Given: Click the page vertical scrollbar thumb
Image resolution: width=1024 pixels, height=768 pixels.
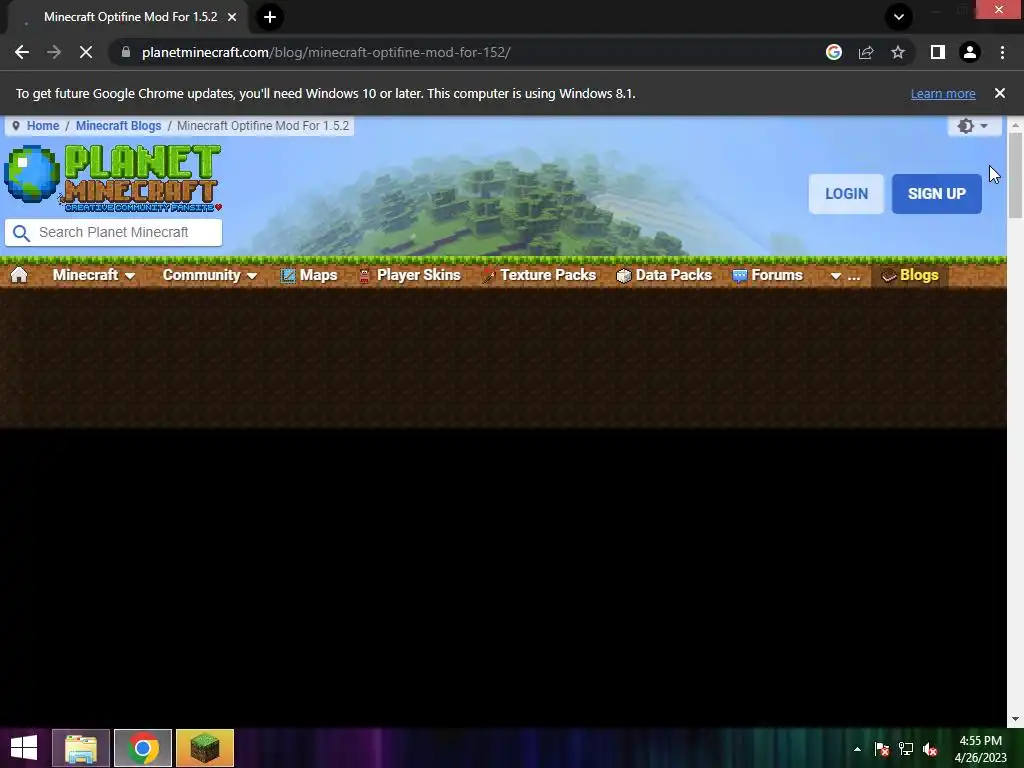Looking at the screenshot, I should coord(1015,175).
